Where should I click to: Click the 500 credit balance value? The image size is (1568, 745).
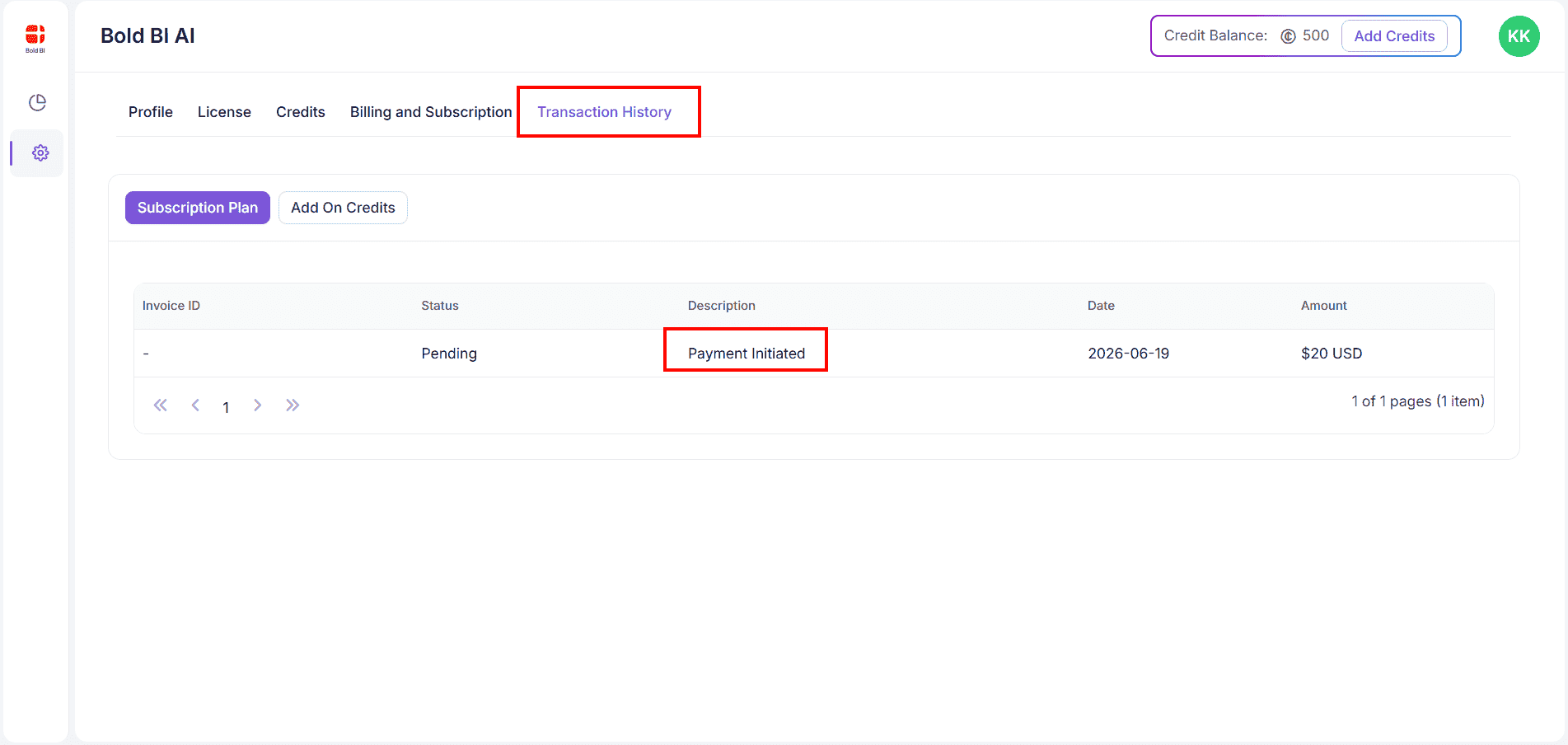click(1316, 35)
